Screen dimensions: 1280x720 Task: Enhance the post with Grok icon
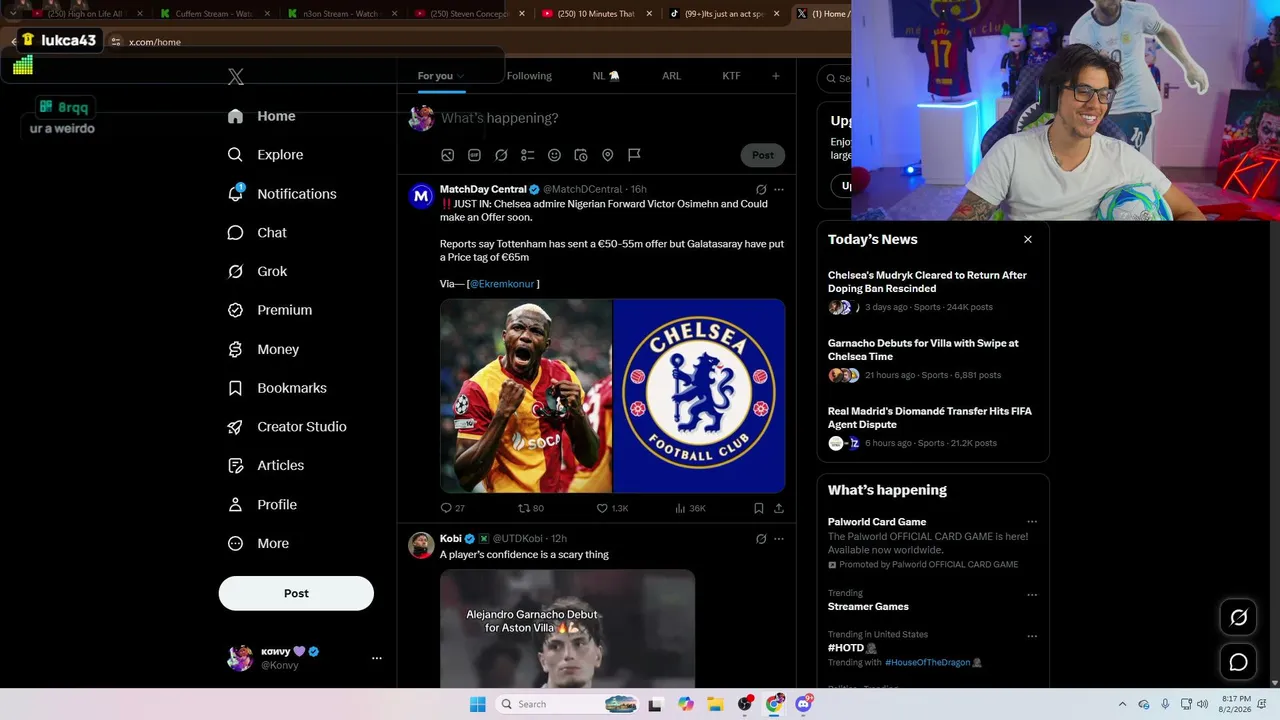point(501,155)
